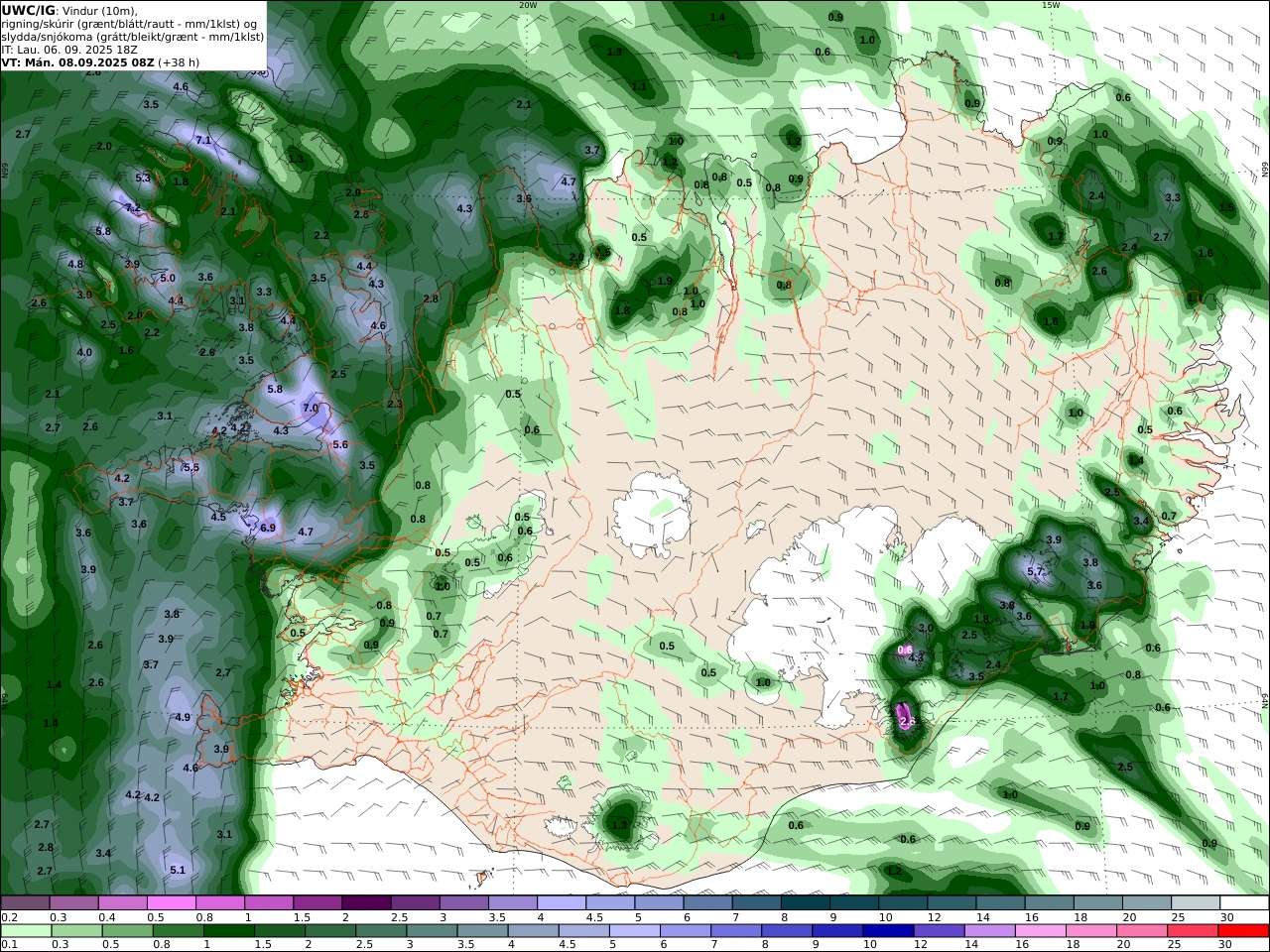Screen dimensions: 1270x952
Task: Select the 4.0 precipitation value on the map
Action: coord(84,352)
